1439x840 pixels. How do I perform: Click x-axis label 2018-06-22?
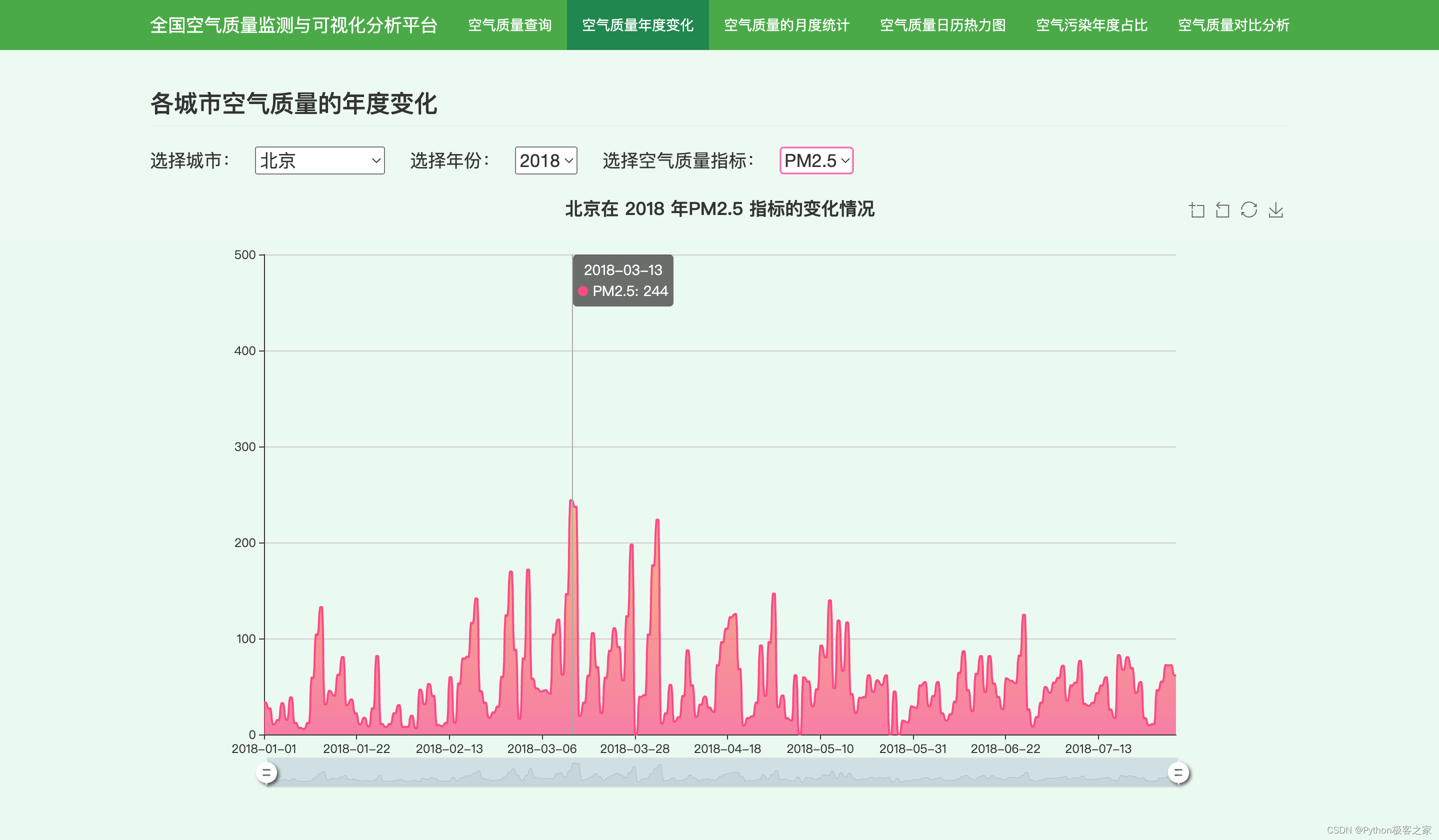click(x=1005, y=748)
